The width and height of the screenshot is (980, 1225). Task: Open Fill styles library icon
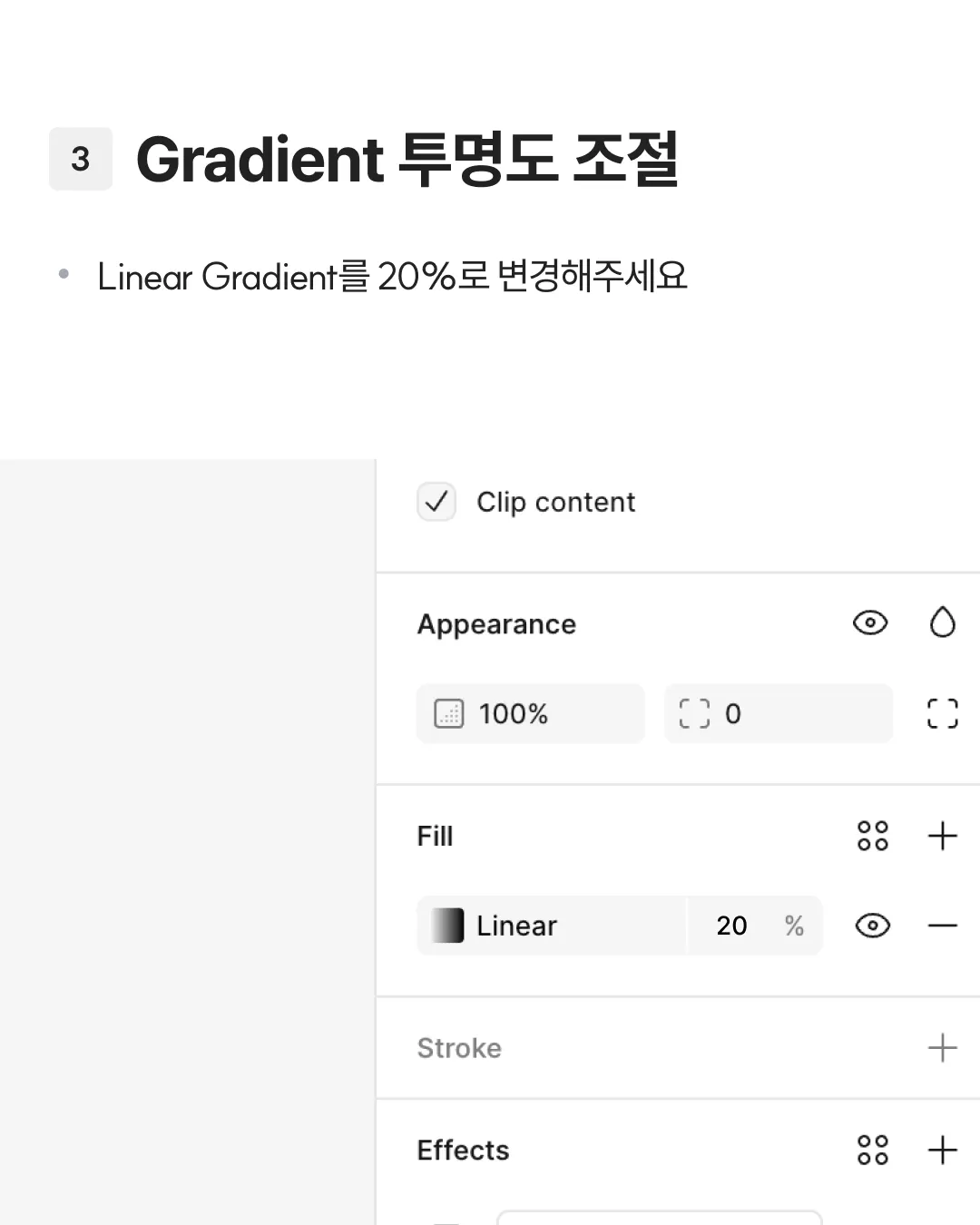872,836
